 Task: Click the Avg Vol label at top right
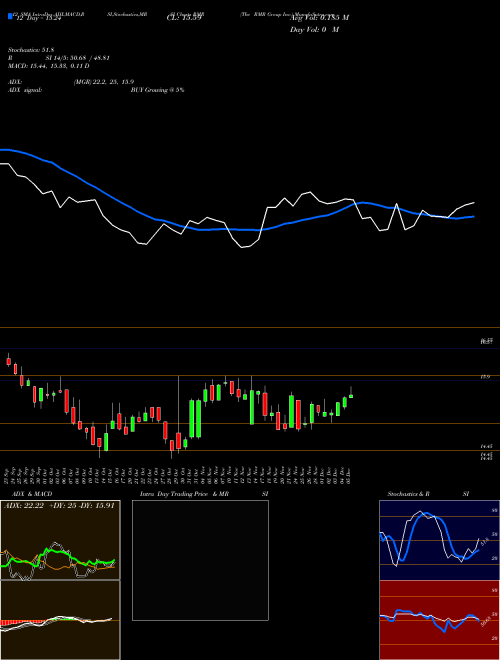(319, 18)
